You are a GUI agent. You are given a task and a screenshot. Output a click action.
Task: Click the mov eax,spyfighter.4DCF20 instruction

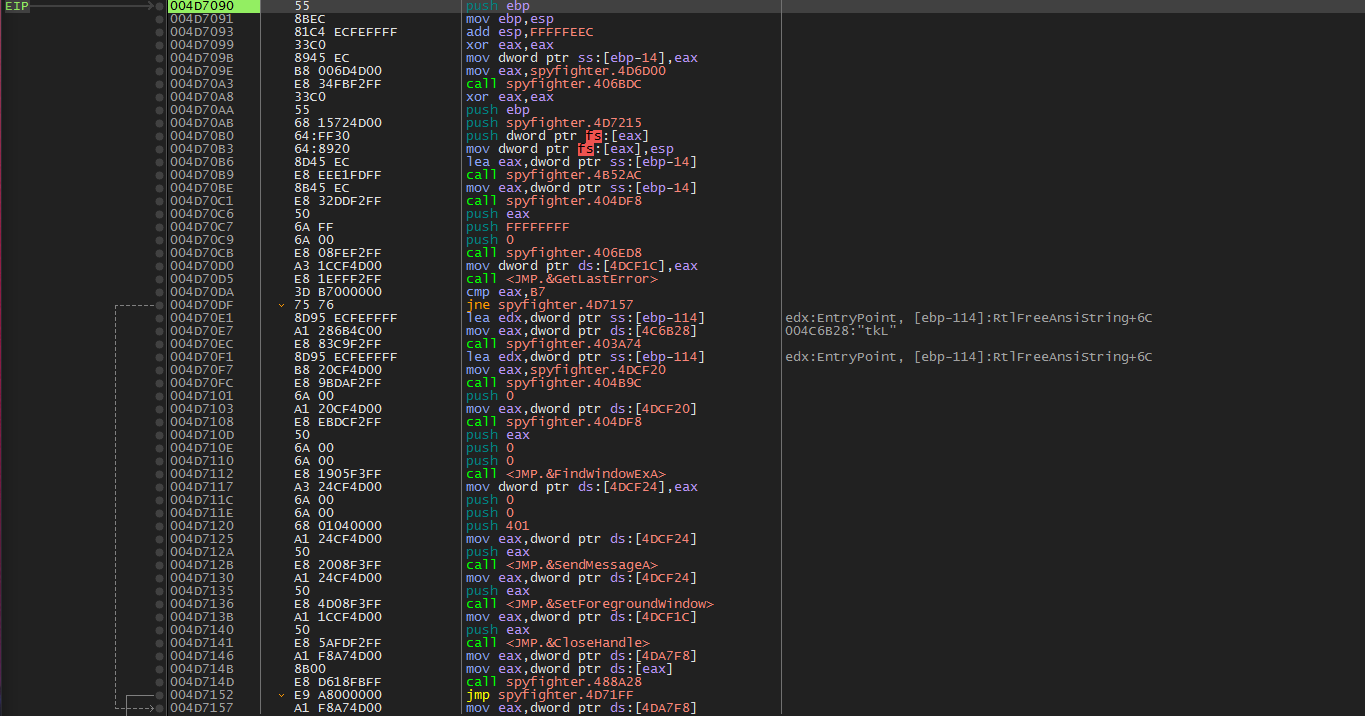[x=566, y=370]
